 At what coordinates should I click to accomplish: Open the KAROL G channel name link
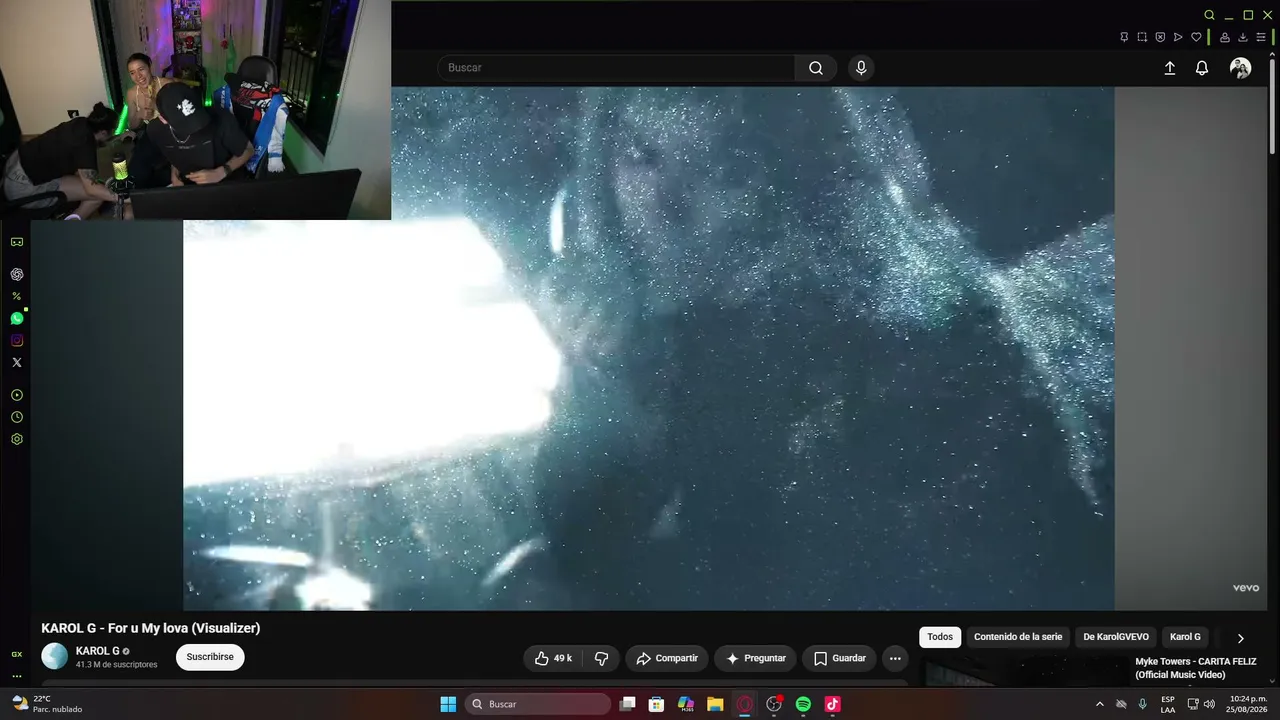tap(97, 651)
